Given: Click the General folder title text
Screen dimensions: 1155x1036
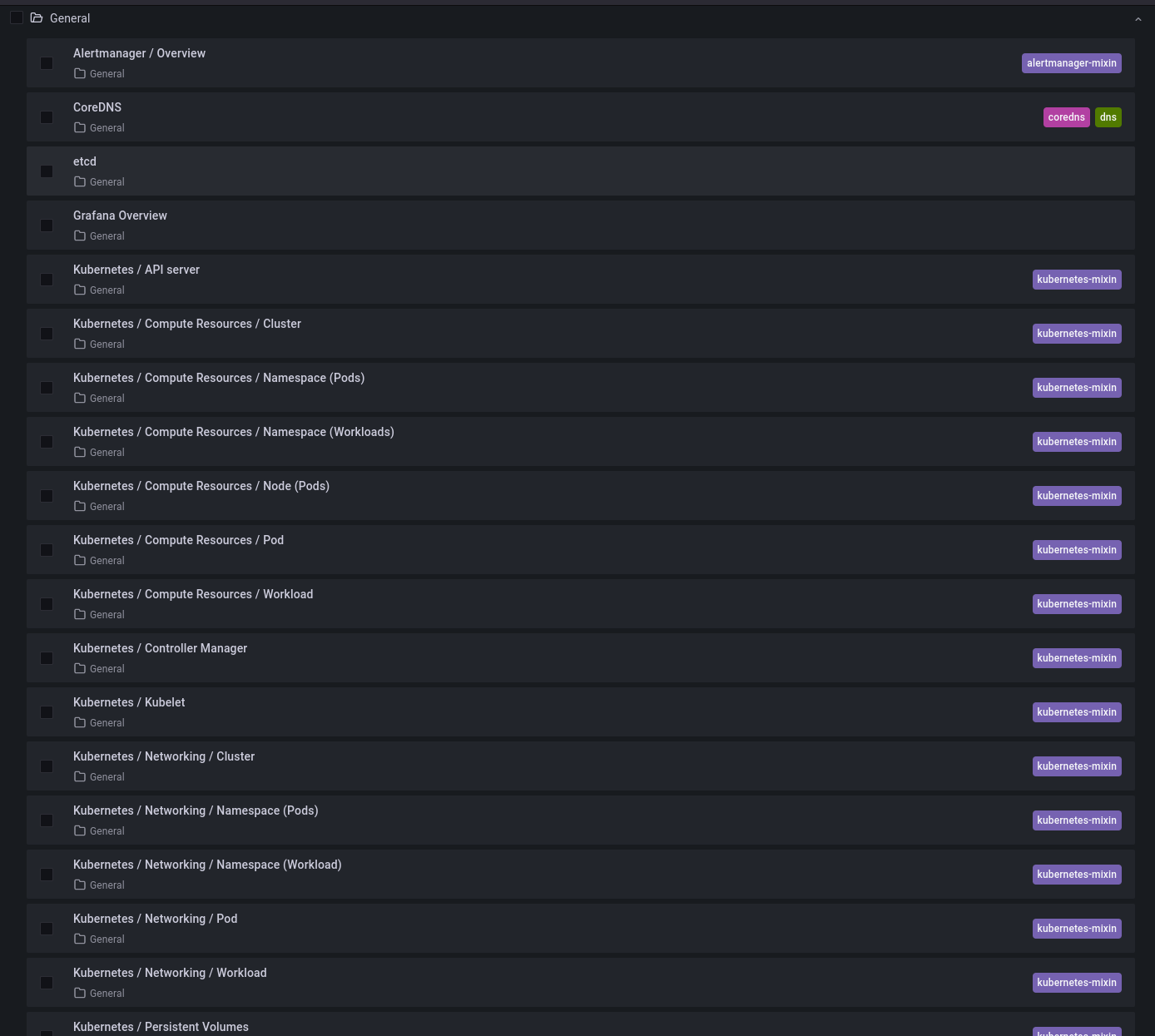Looking at the screenshot, I should pyautogui.click(x=70, y=18).
